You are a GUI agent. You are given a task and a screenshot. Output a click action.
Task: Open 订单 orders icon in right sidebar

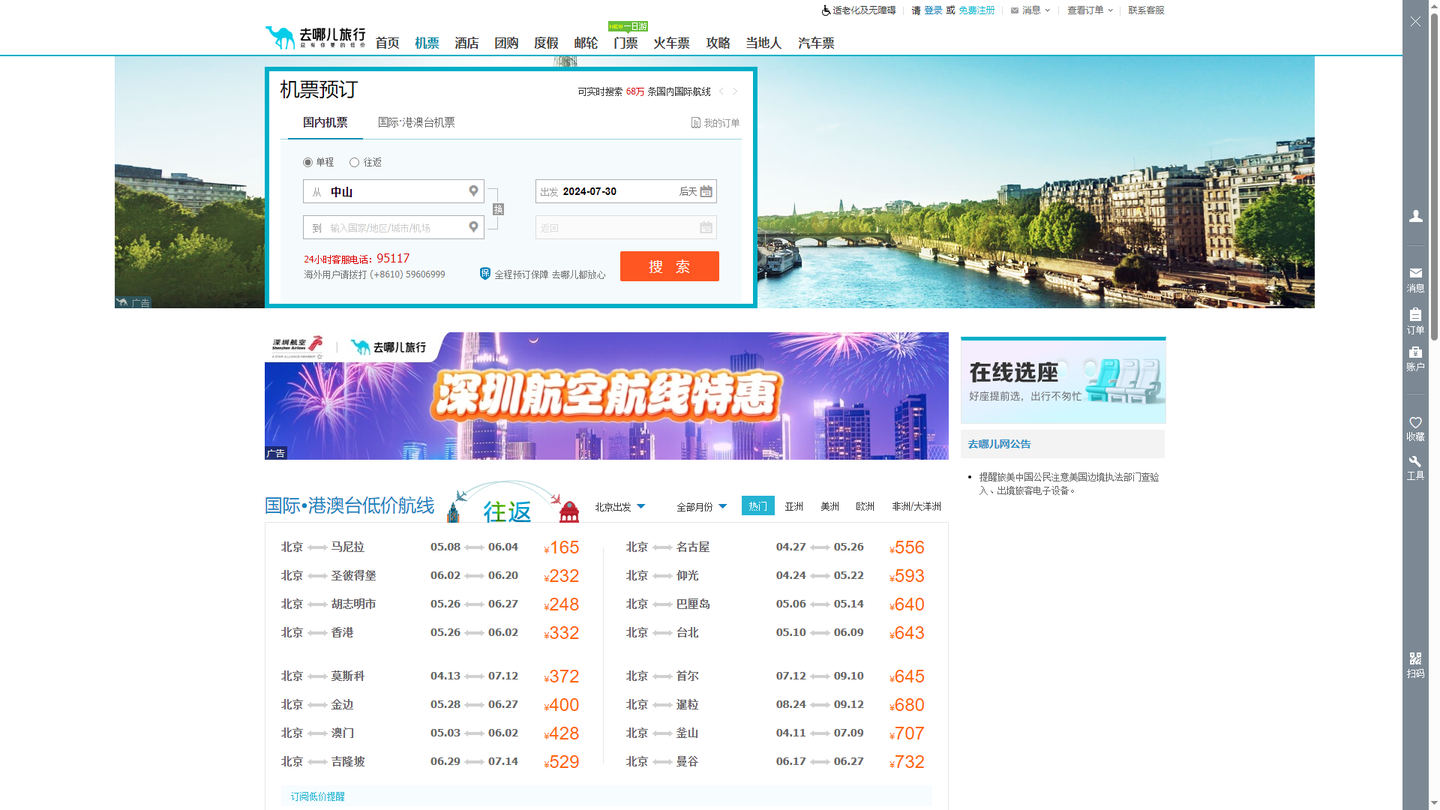(x=1415, y=321)
